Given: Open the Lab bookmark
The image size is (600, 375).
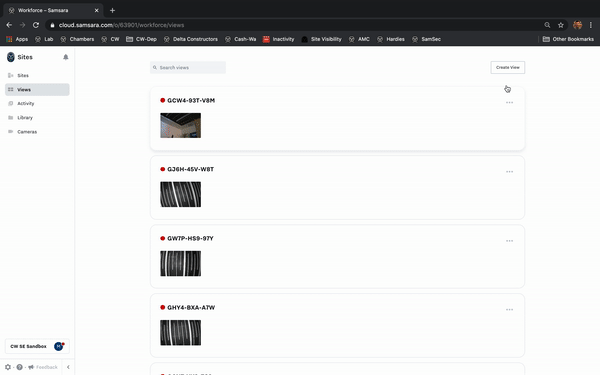Looking at the screenshot, I should (x=44, y=39).
